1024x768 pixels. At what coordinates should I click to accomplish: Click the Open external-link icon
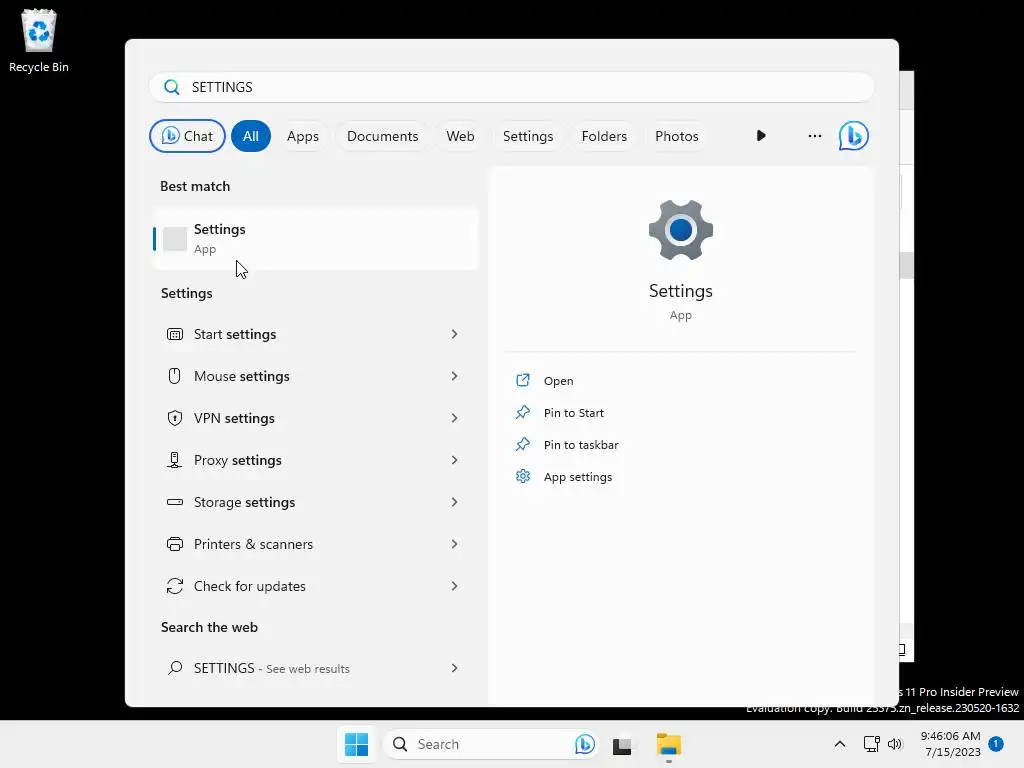coord(522,380)
